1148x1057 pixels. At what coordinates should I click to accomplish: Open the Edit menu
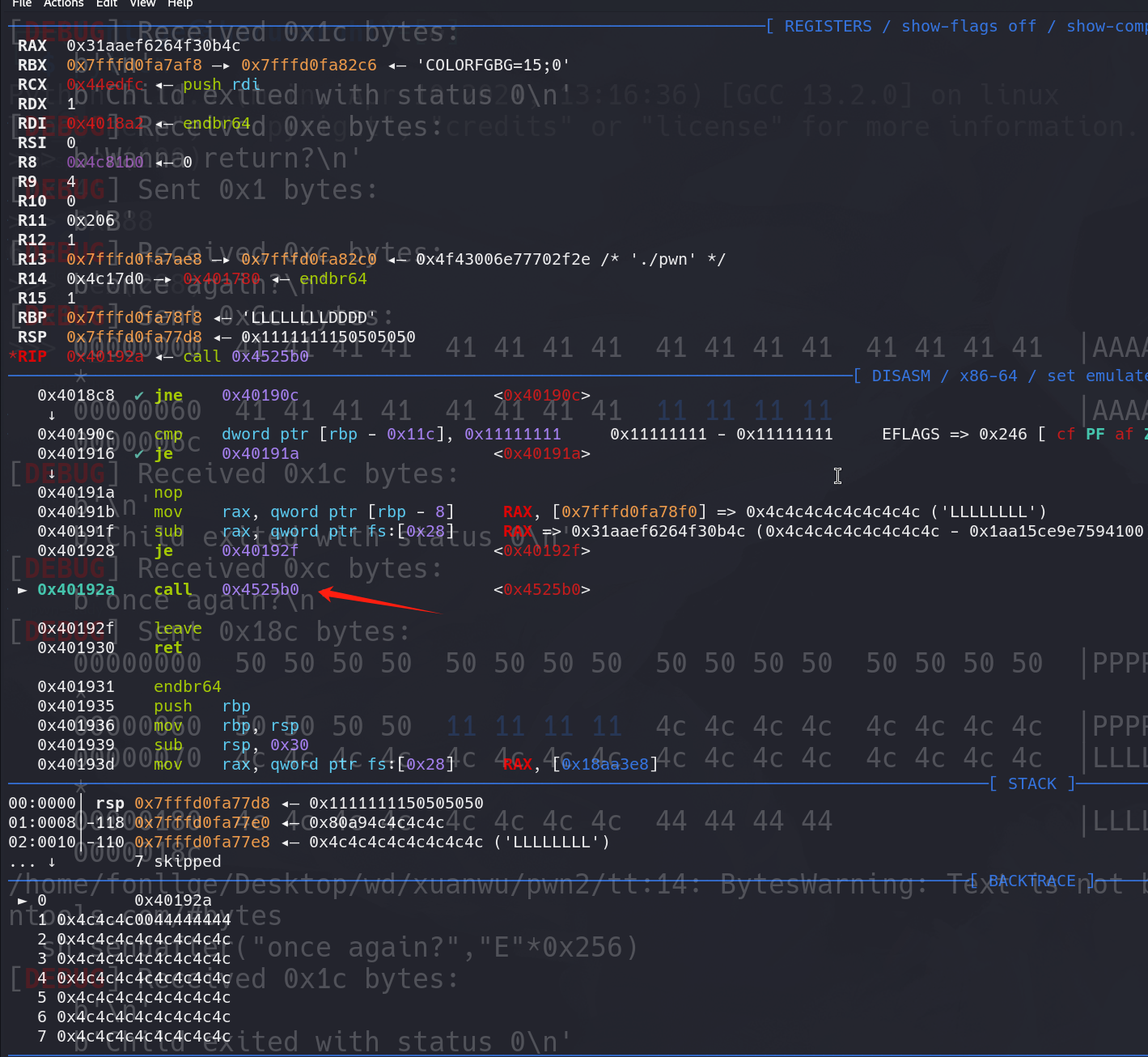tap(107, 3)
